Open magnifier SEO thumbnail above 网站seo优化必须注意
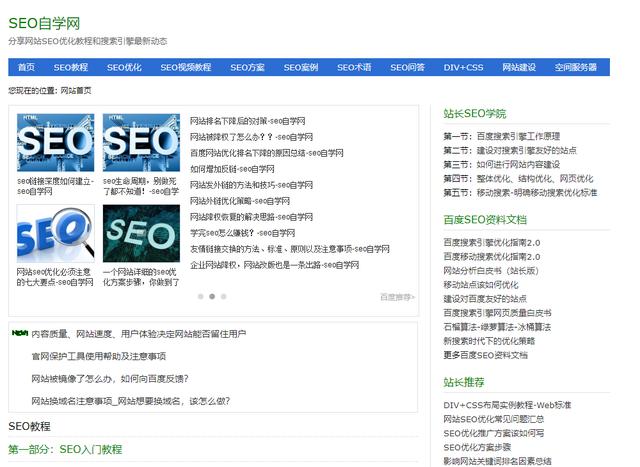 click(x=56, y=233)
